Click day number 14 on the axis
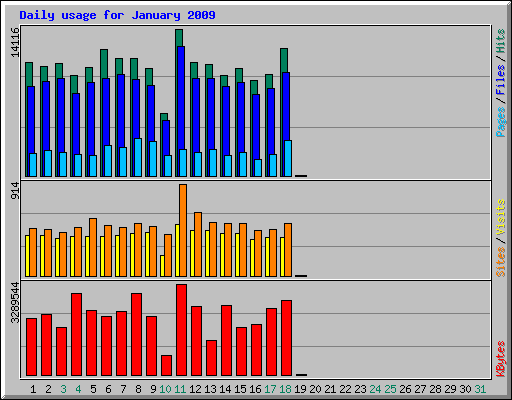Screen dimensions: 512x400 tap(225, 389)
